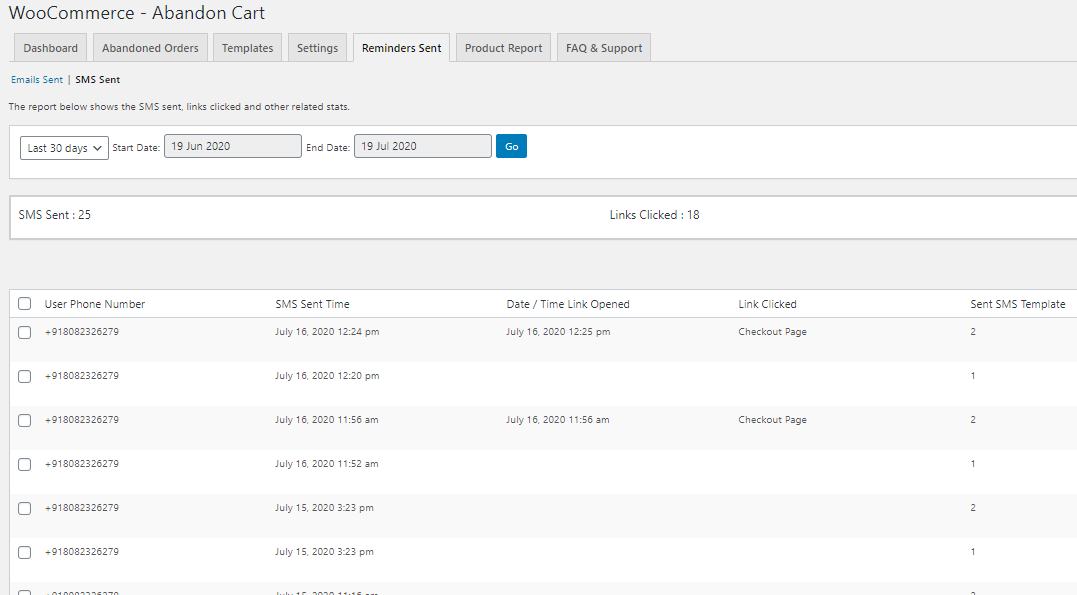Click 'July 16, 2020 11:52 am' sent time
This screenshot has width=1077, height=595.
point(326,463)
